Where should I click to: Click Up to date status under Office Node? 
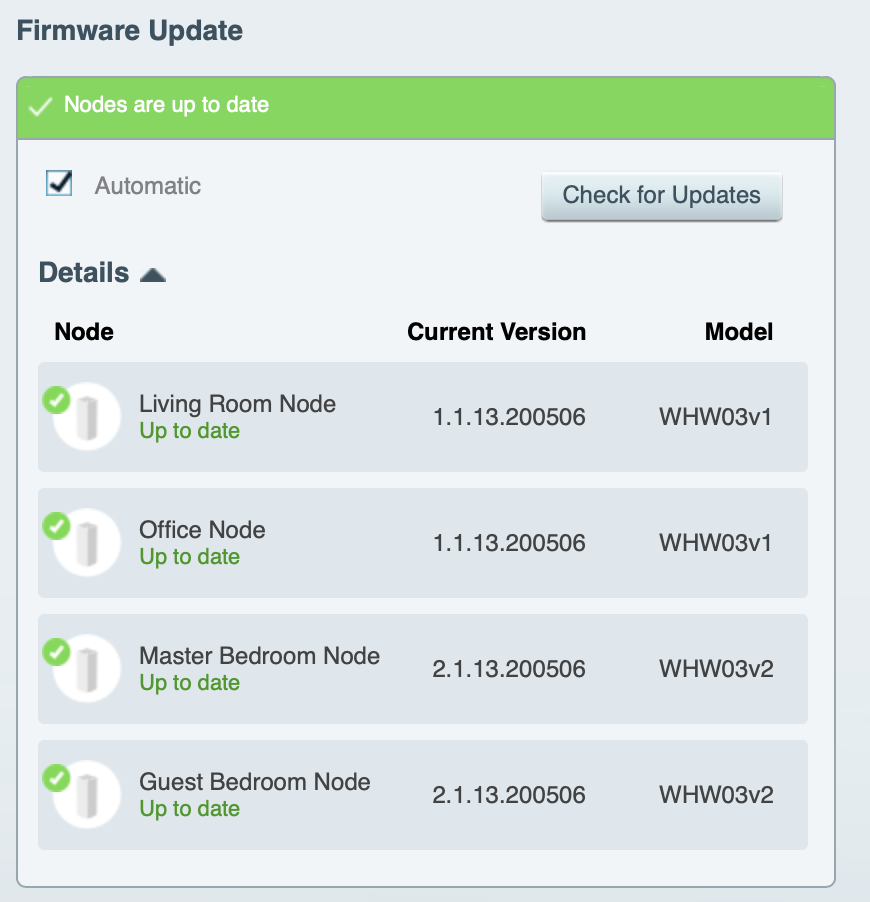(189, 557)
